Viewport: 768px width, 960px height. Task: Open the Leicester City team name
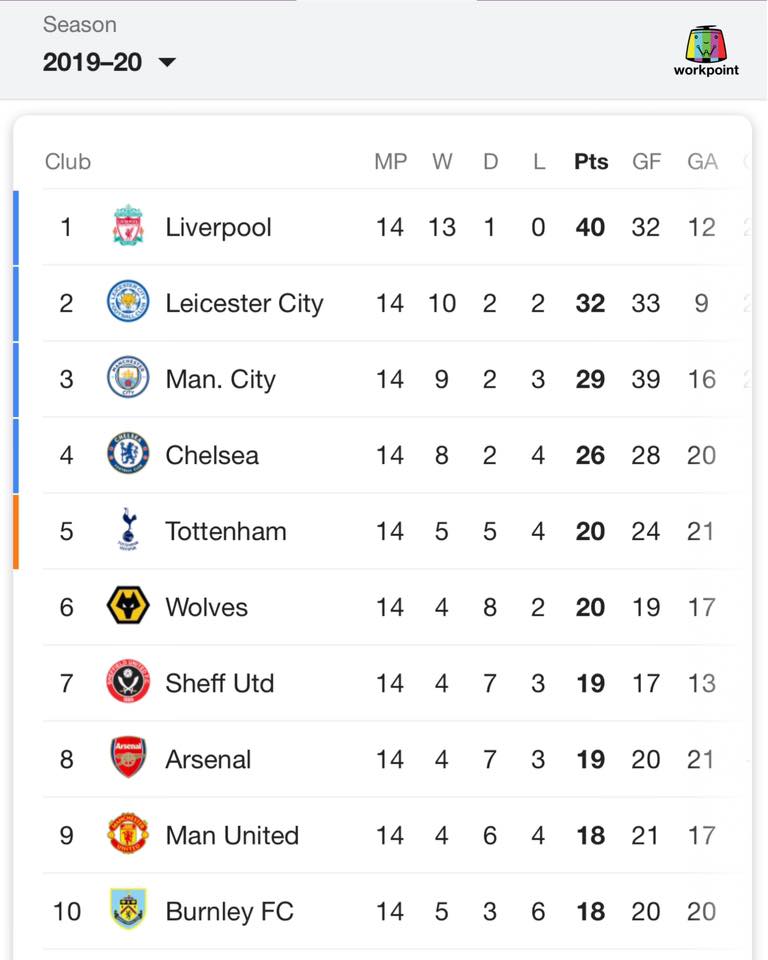point(244,303)
